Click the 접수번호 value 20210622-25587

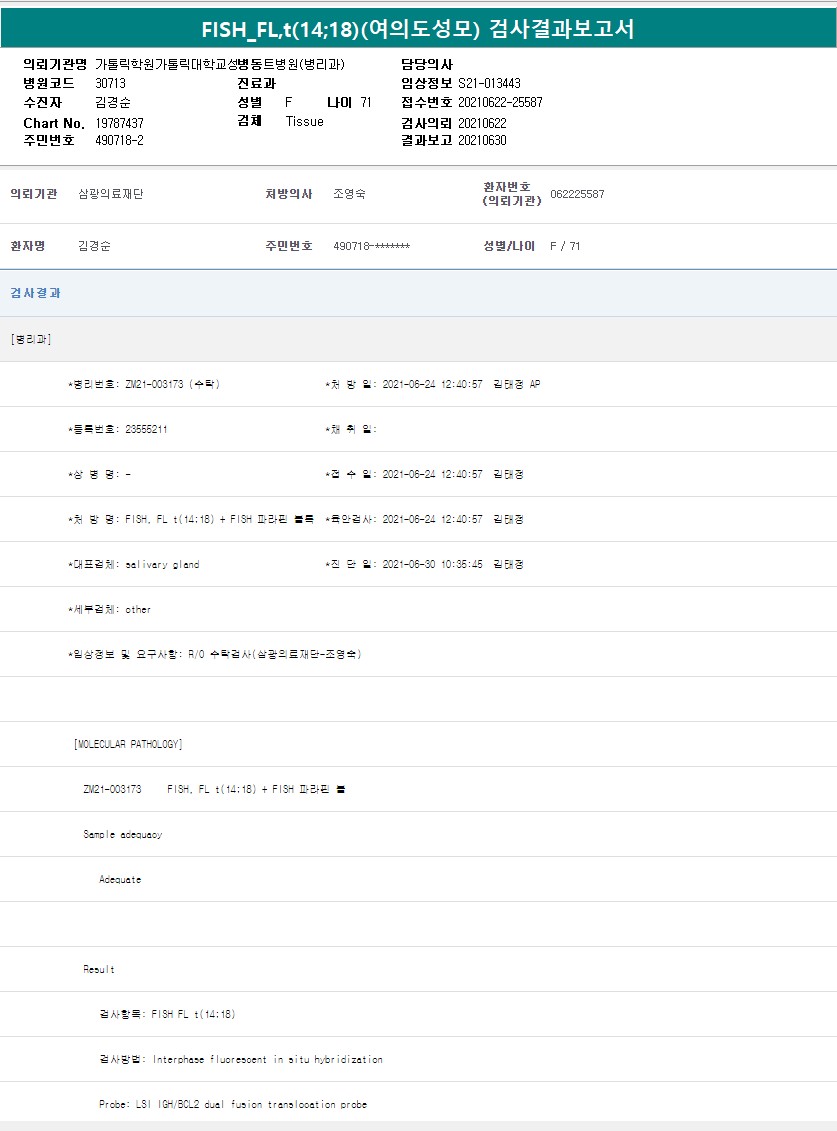500,102
